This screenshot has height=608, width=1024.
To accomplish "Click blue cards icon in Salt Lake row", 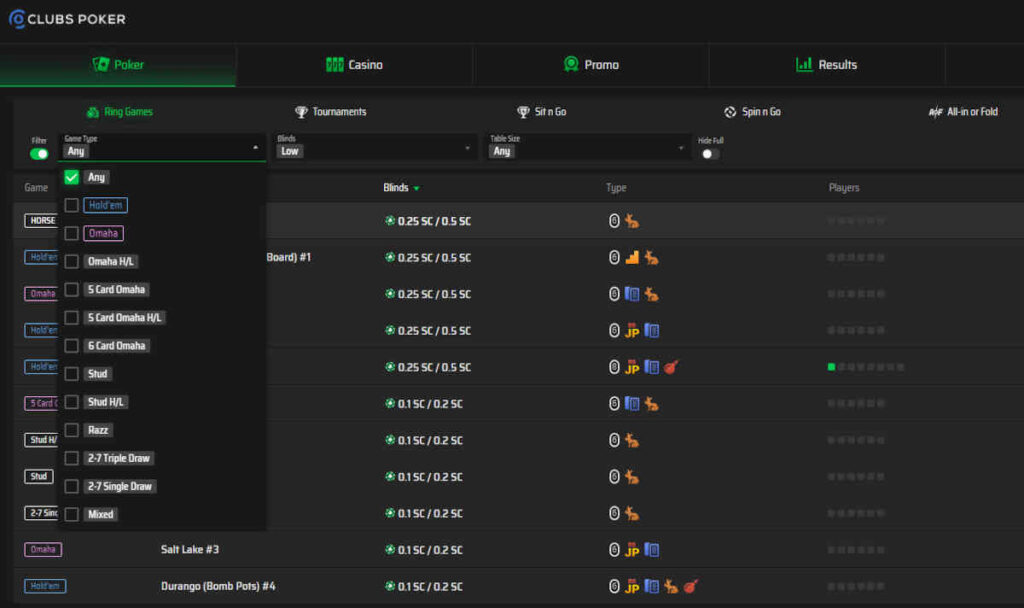I will (x=652, y=550).
